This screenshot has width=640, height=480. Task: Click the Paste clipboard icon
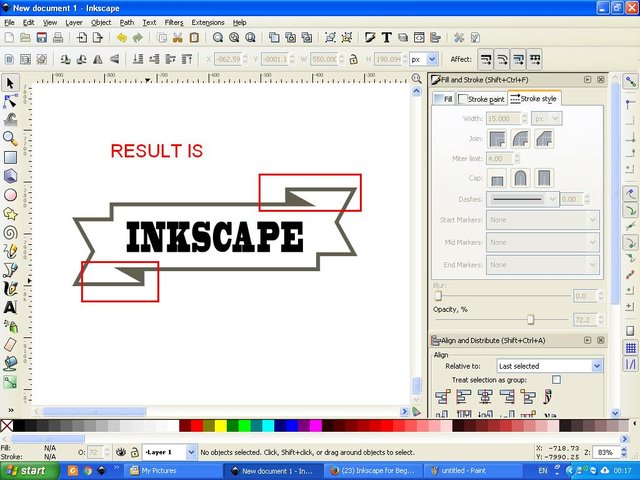click(x=194, y=38)
